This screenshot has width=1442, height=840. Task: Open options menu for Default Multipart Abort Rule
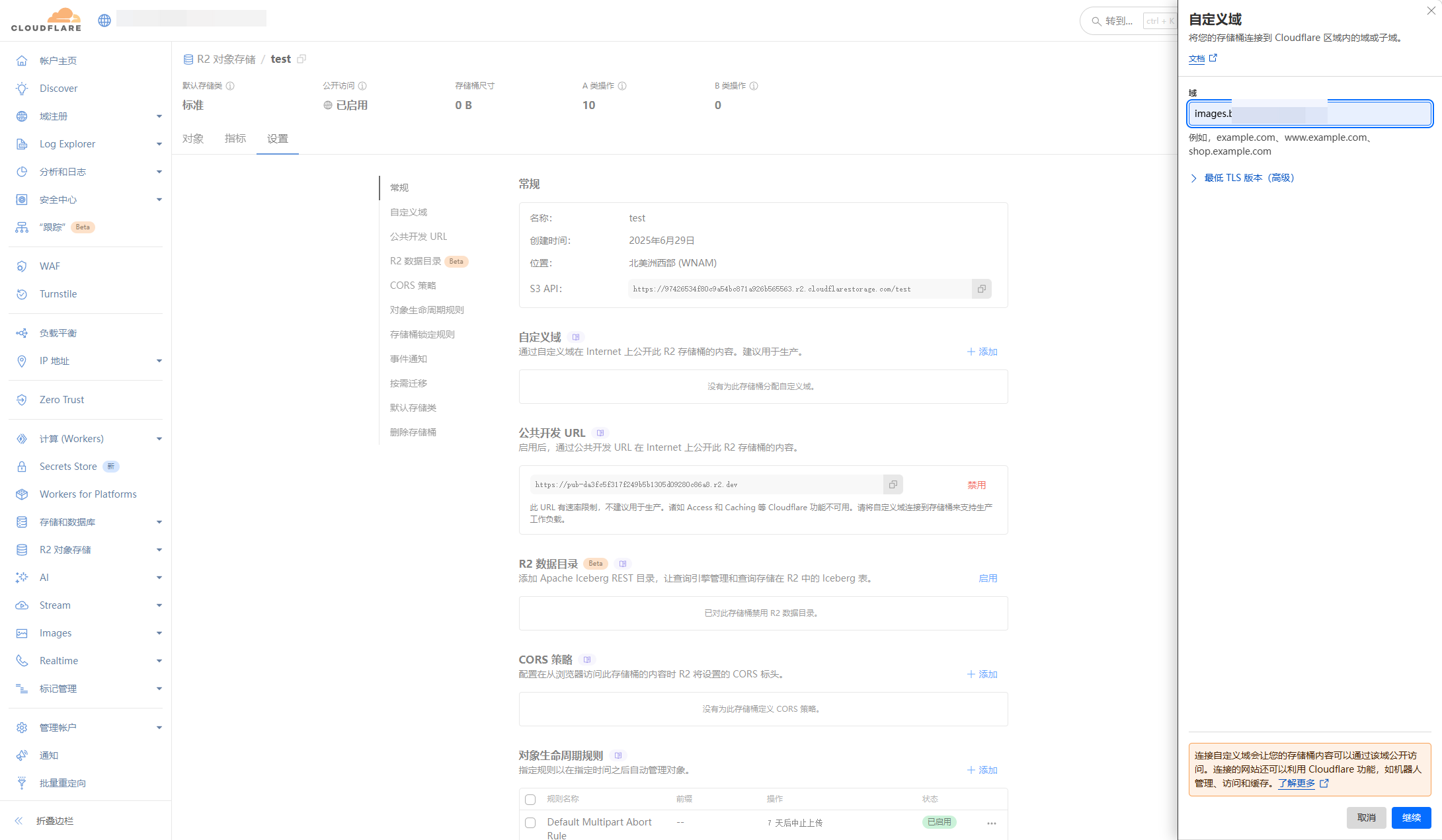click(991, 823)
